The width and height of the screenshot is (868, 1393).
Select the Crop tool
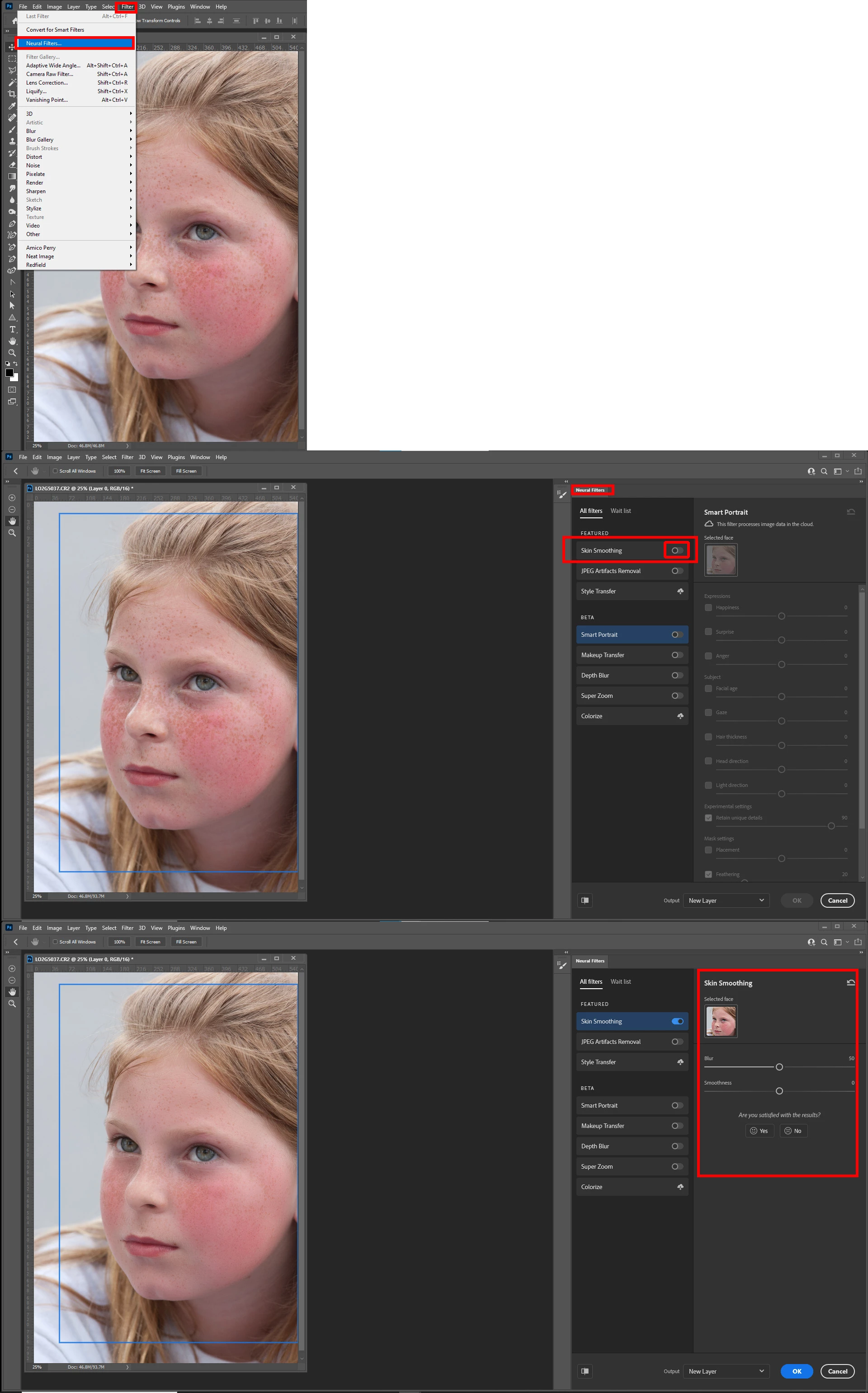coord(11,94)
